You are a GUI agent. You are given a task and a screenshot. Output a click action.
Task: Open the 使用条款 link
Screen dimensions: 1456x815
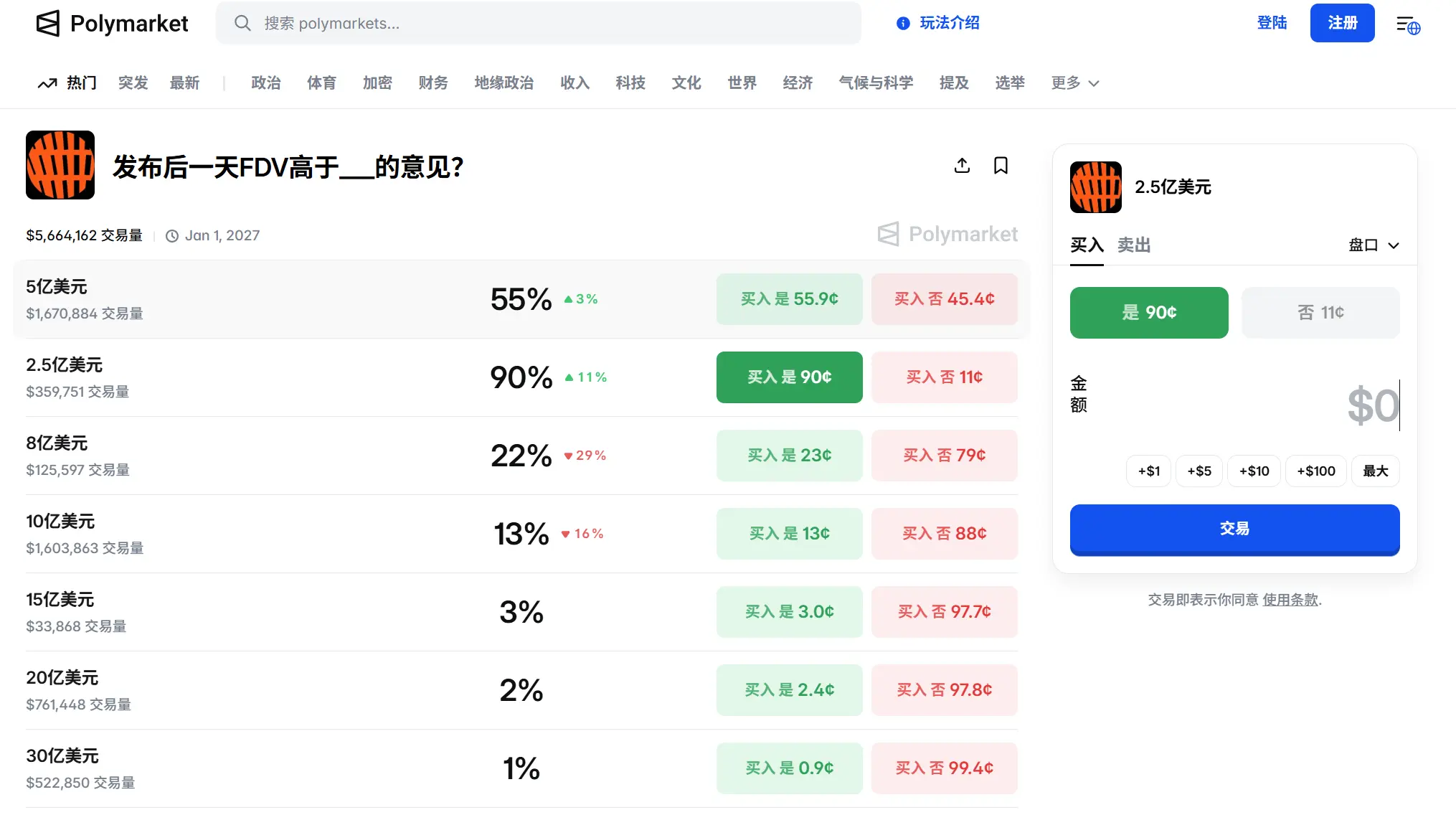tap(1290, 600)
